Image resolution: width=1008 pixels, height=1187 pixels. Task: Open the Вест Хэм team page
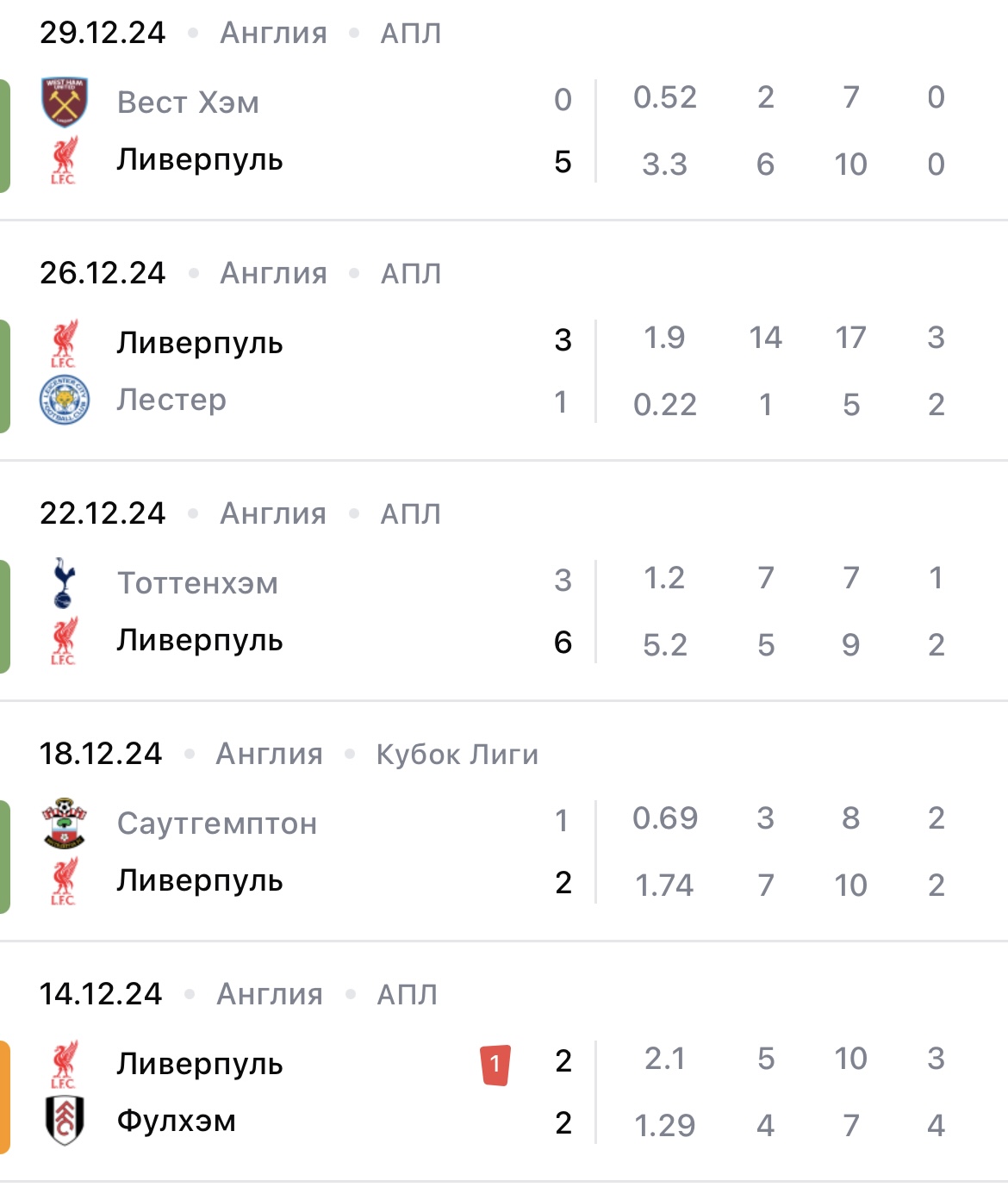[x=188, y=103]
